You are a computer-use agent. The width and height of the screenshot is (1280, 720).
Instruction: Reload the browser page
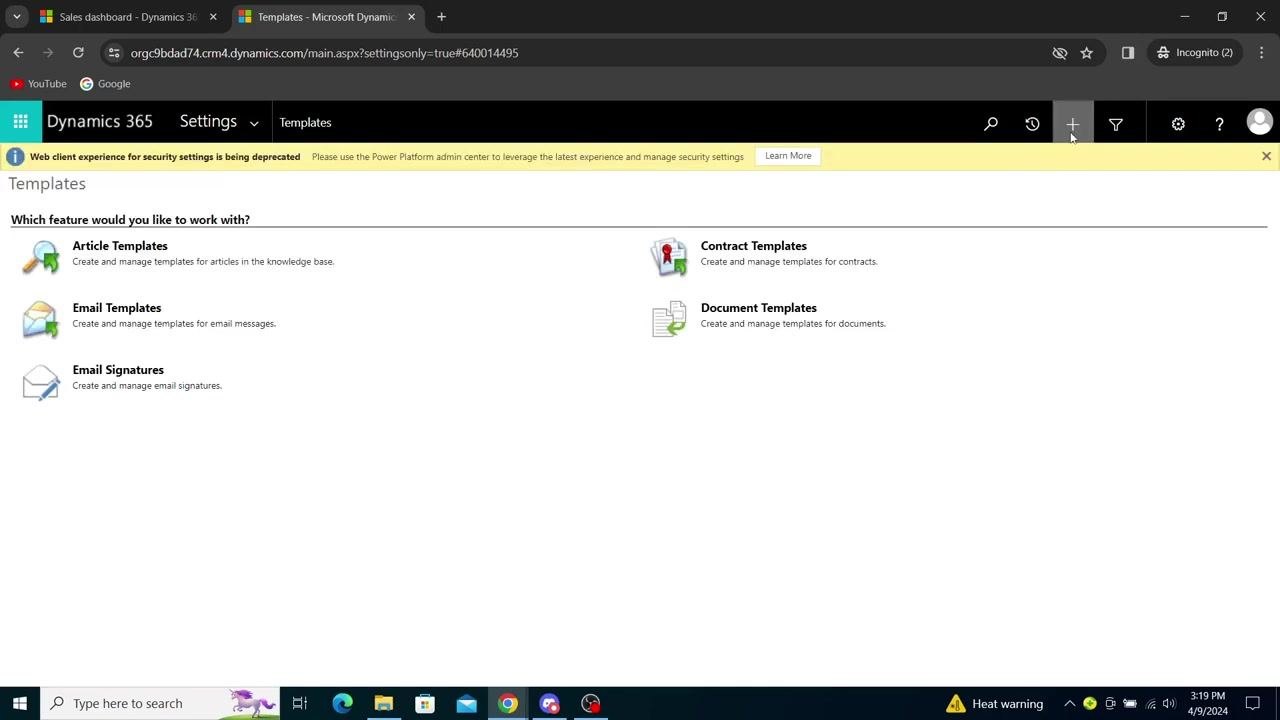click(78, 53)
